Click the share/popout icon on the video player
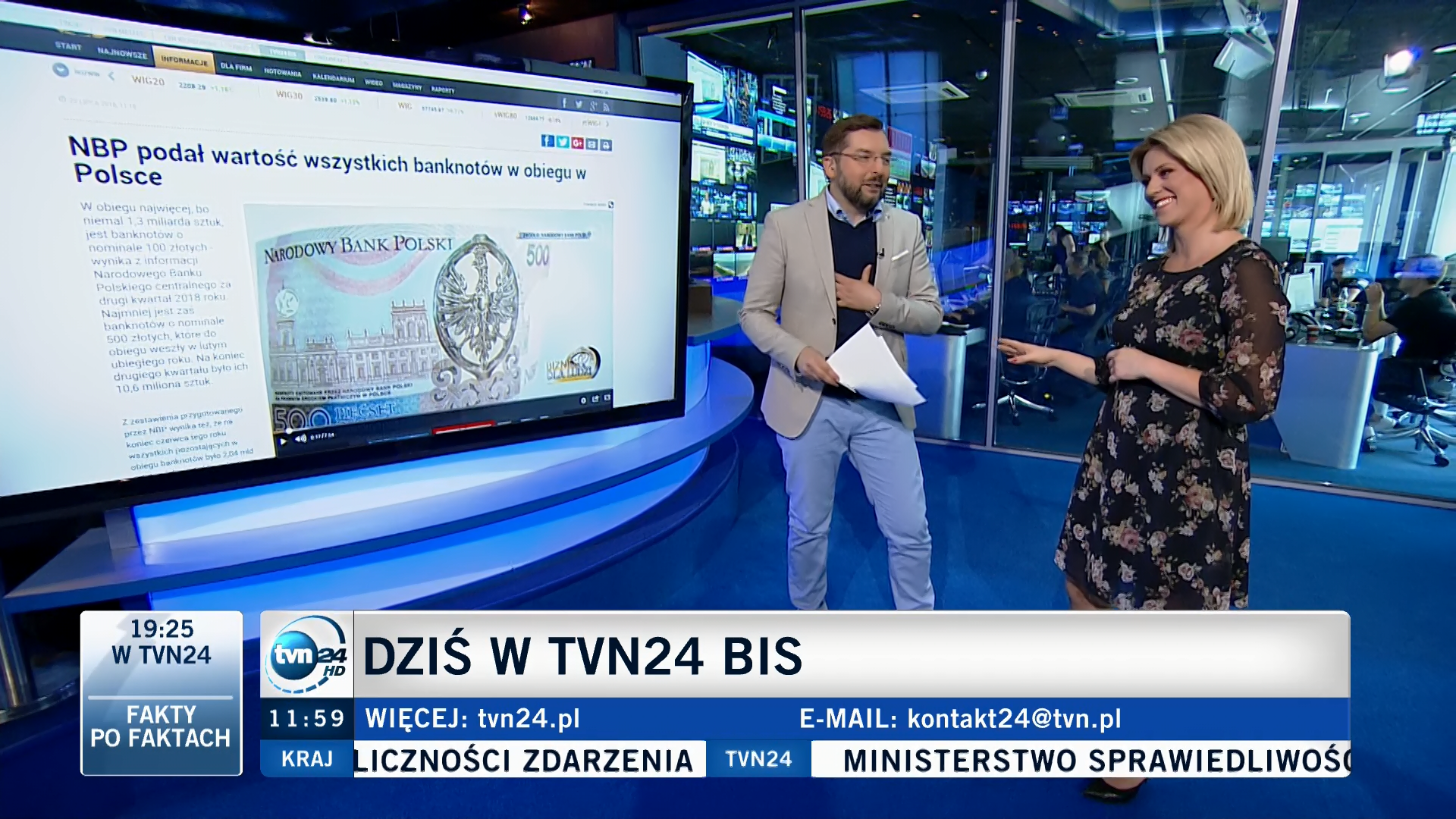Image resolution: width=1456 pixels, height=819 pixels. coord(595,398)
